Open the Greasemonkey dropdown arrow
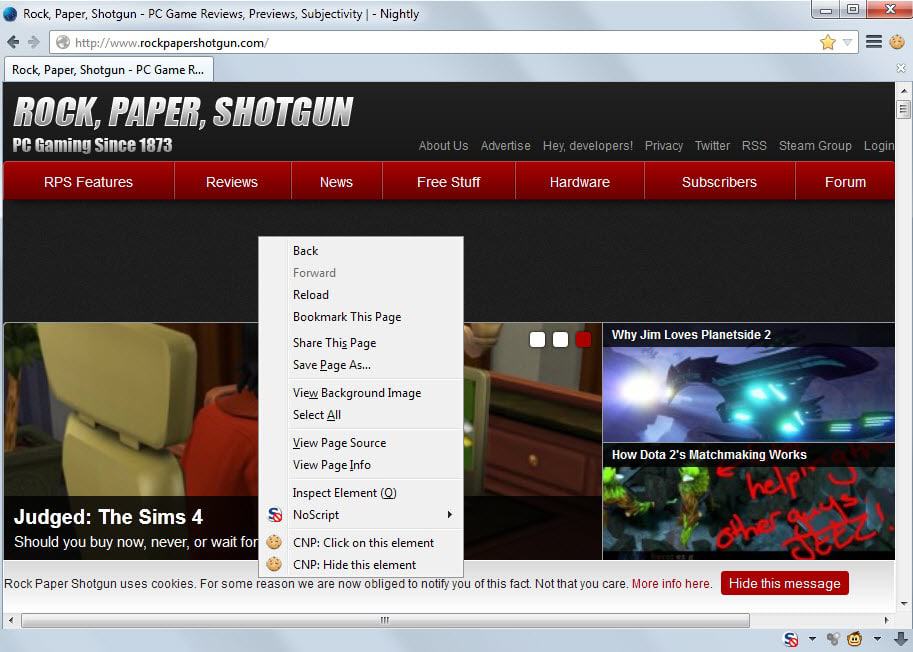This screenshot has width=913, height=652. tap(877, 639)
